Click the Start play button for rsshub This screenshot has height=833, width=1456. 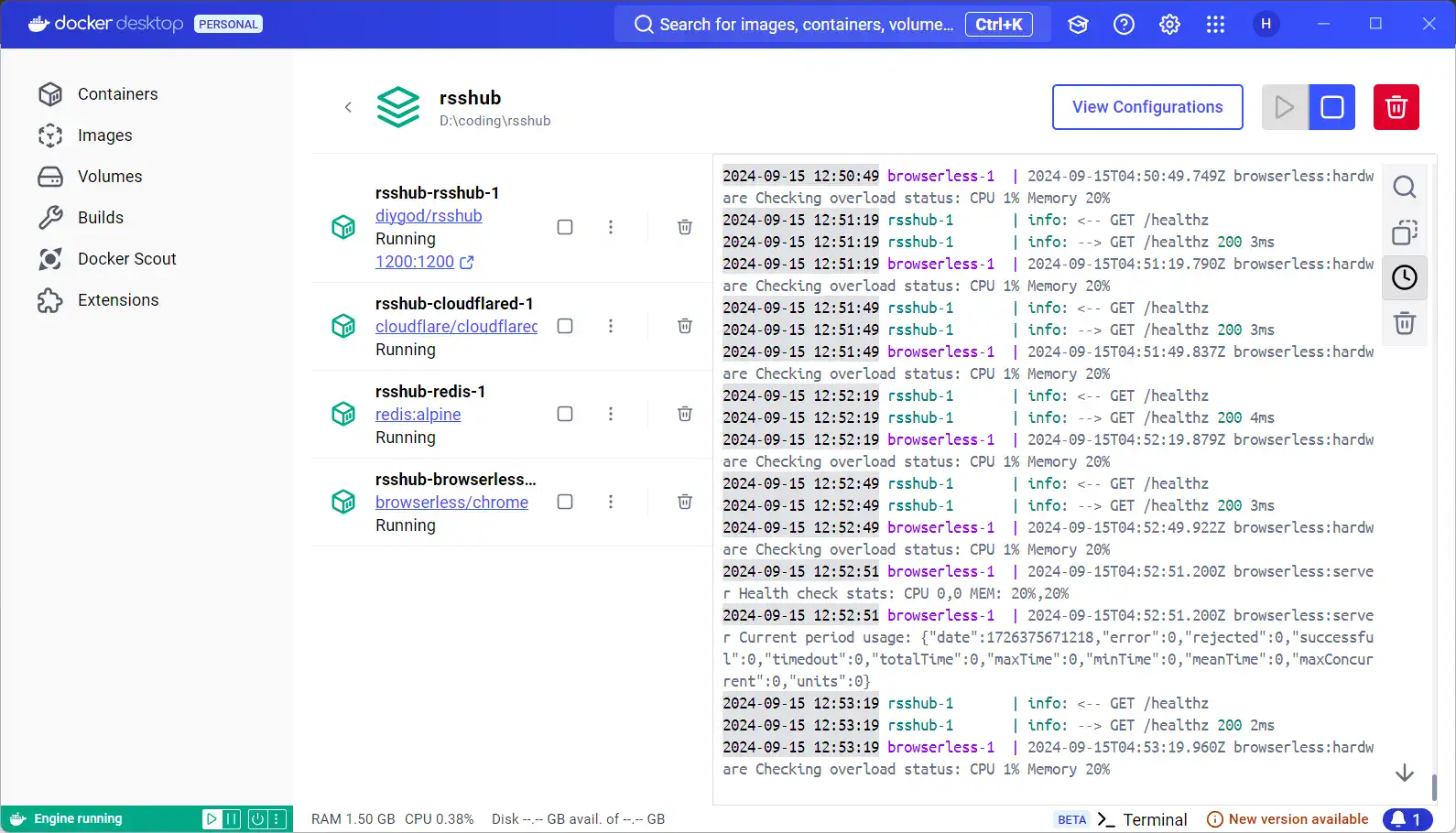click(x=1285, y=107)
